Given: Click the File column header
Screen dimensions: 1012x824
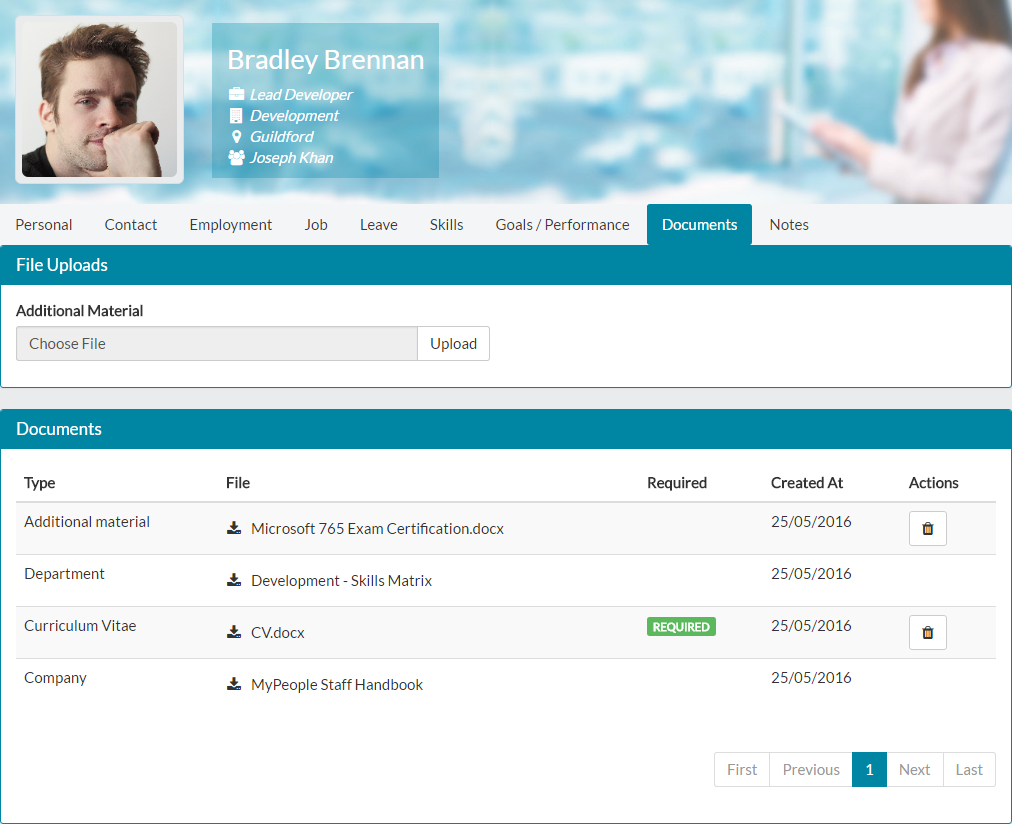Looking at the screenshot, I should pos(238,483).
